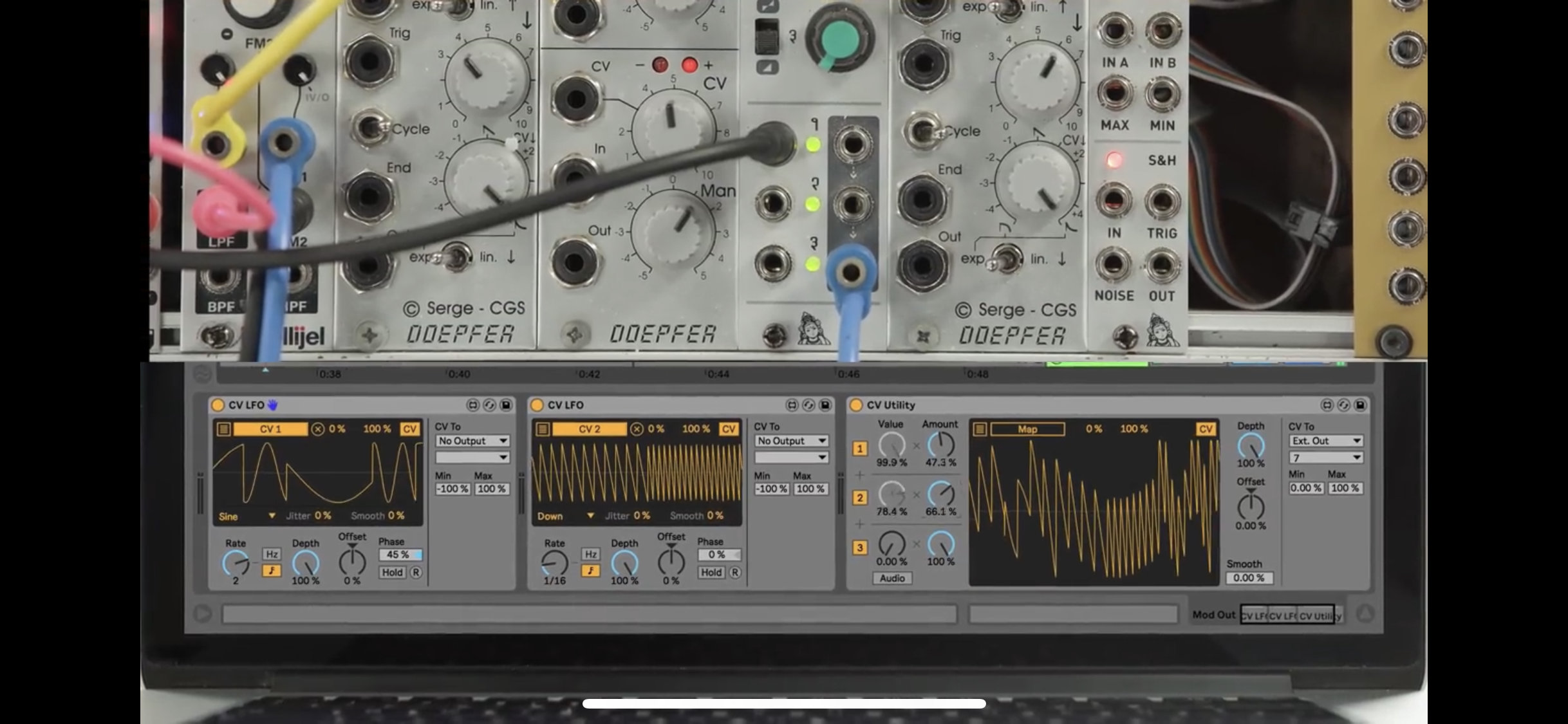This screenshot has width=1568, height=724.
Task: Select input 1 in the CV Utility mixer
Action: point(861,449)
